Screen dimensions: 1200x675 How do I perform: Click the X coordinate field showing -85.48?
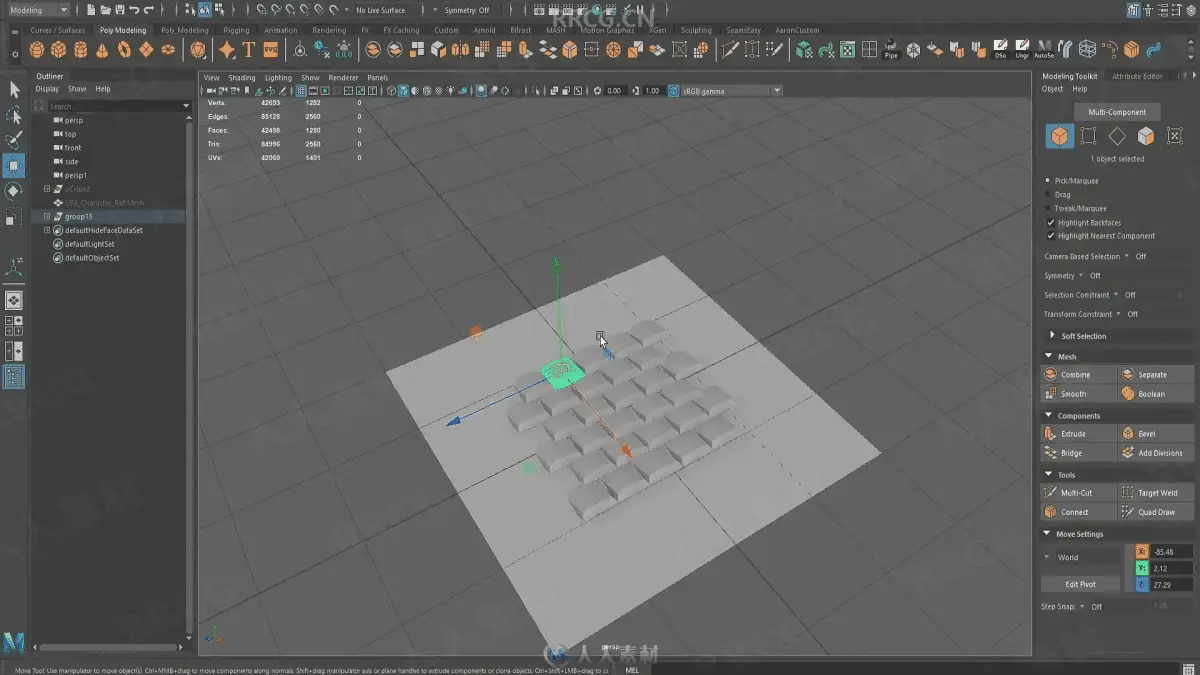click(x=1172, y=551)
